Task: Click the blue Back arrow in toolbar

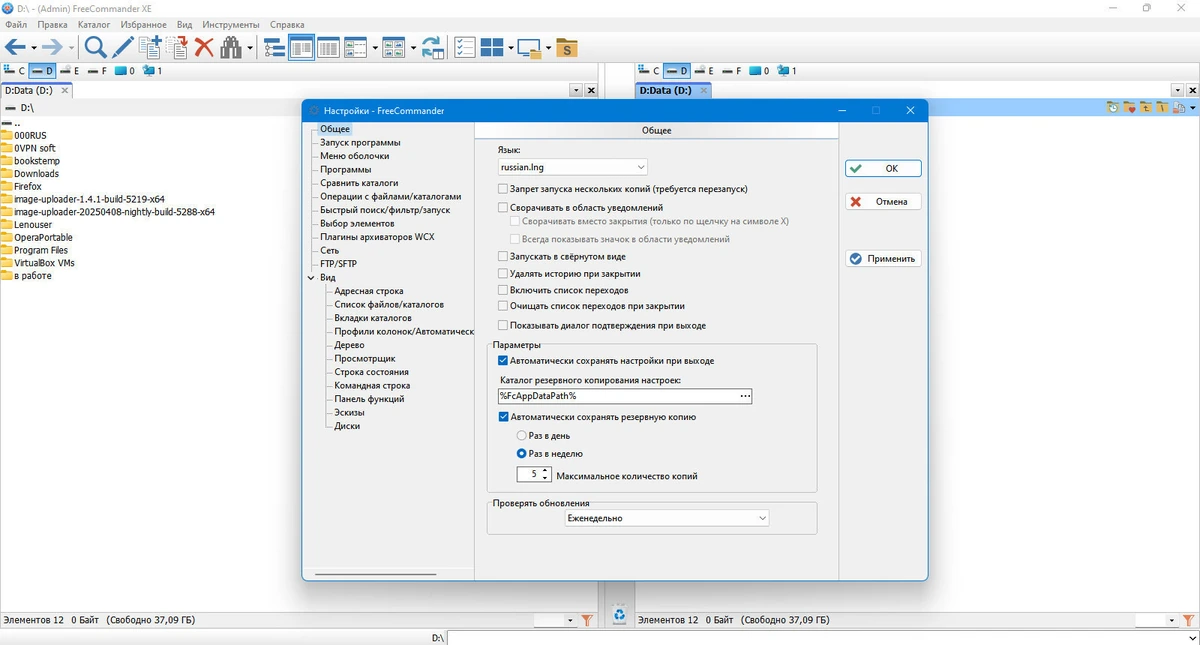Action: click(x=15, y=47)
